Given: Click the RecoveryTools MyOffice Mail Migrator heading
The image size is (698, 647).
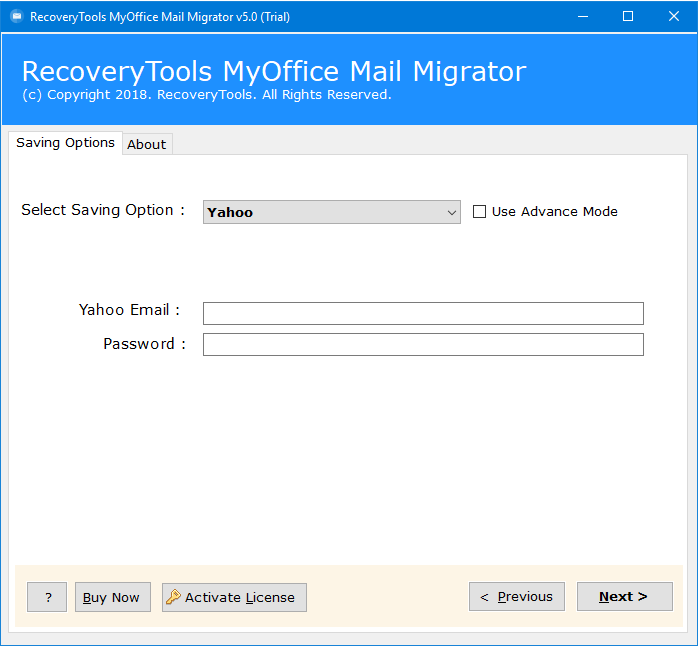Looking at the screenshot, I should click(274, 71).
